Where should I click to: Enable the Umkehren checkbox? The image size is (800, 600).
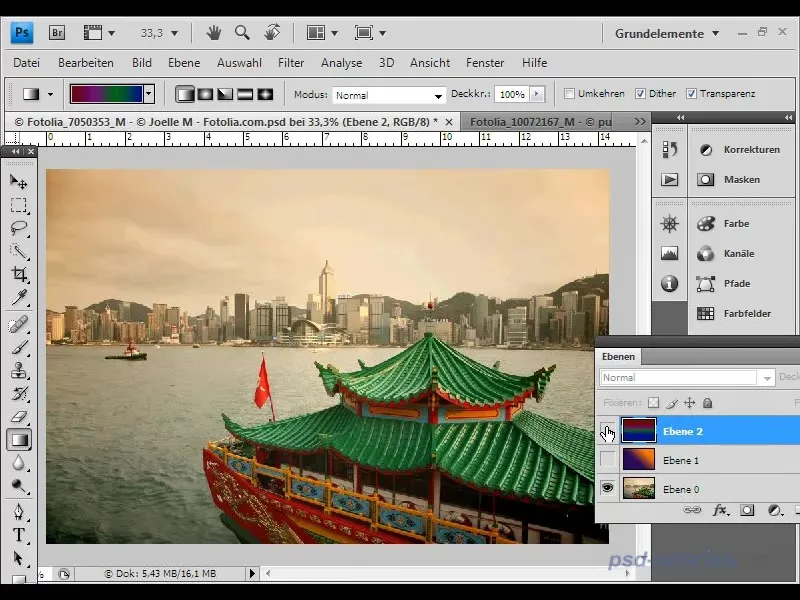coord(569,94)
